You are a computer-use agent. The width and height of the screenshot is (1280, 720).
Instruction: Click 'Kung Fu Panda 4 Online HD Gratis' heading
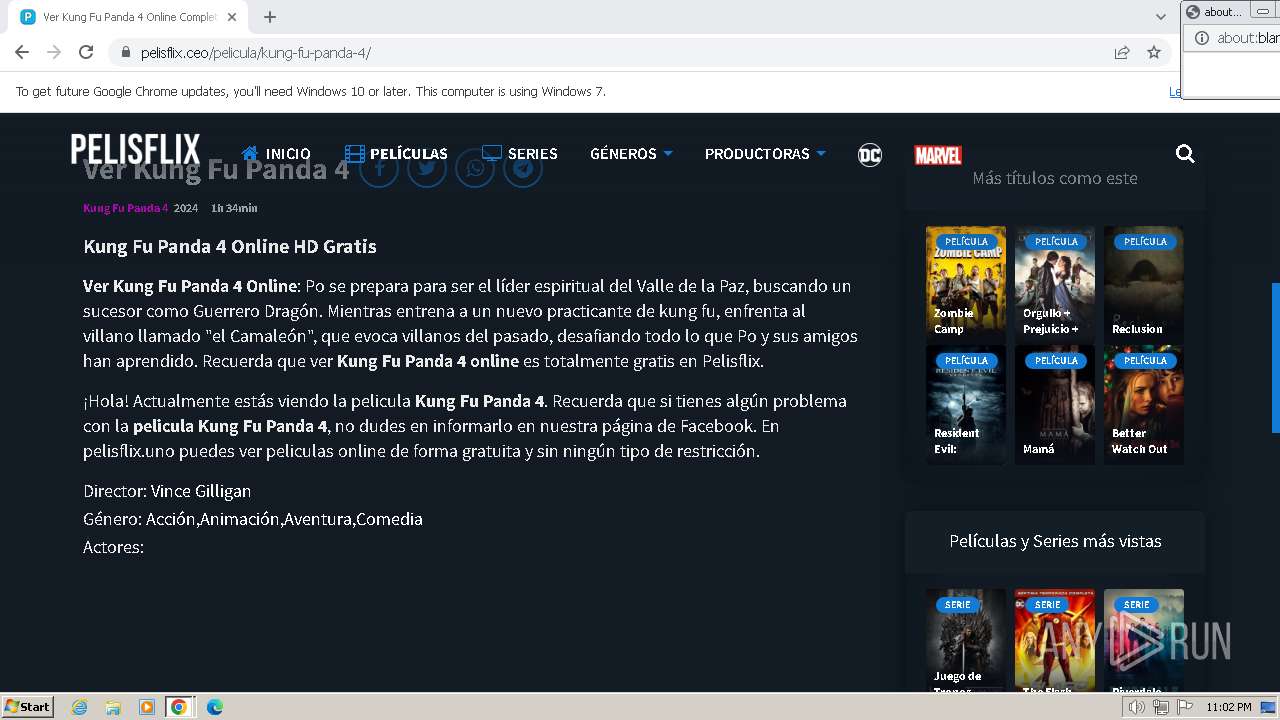click(x=230, y=246)
